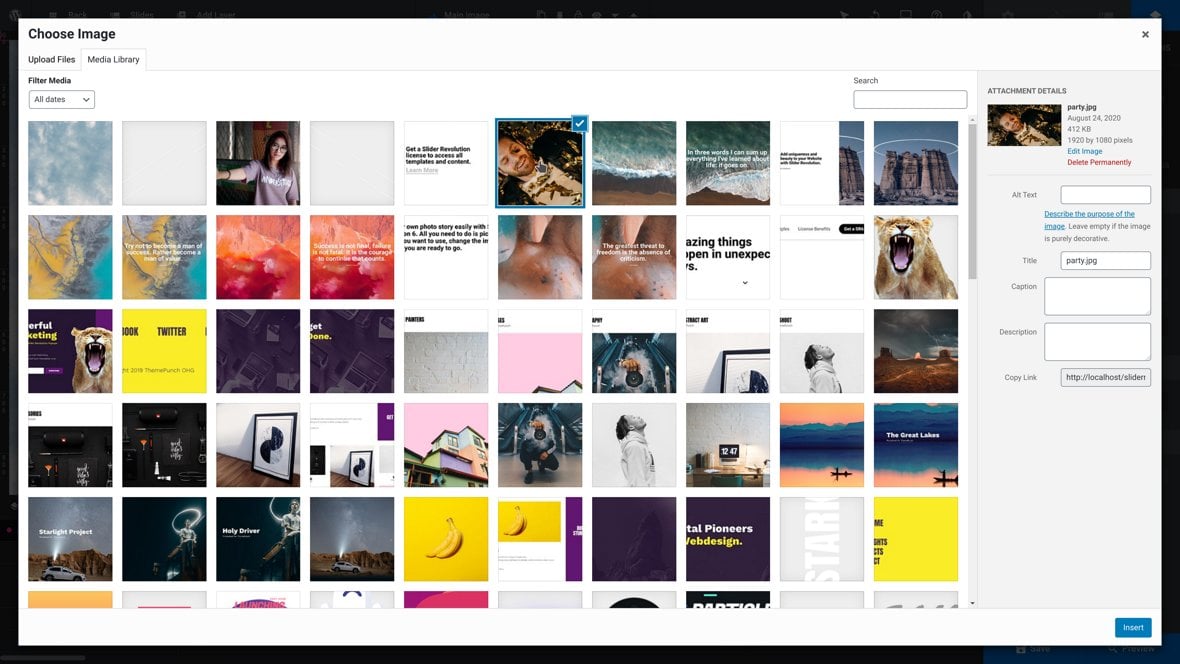Close the Choose Image dialog
Viewport: 1180px width, 664px height.
[1145, 34]
